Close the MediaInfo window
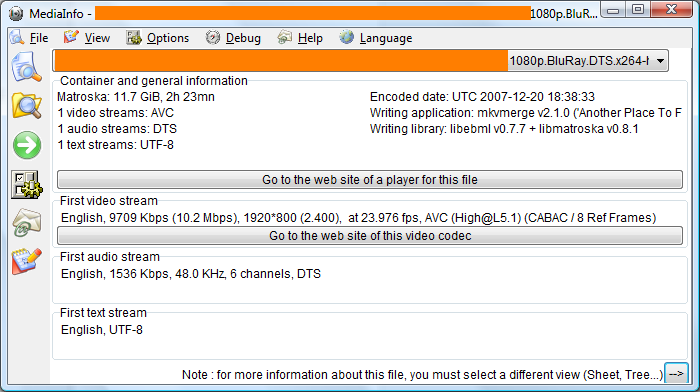 point(671,10)
